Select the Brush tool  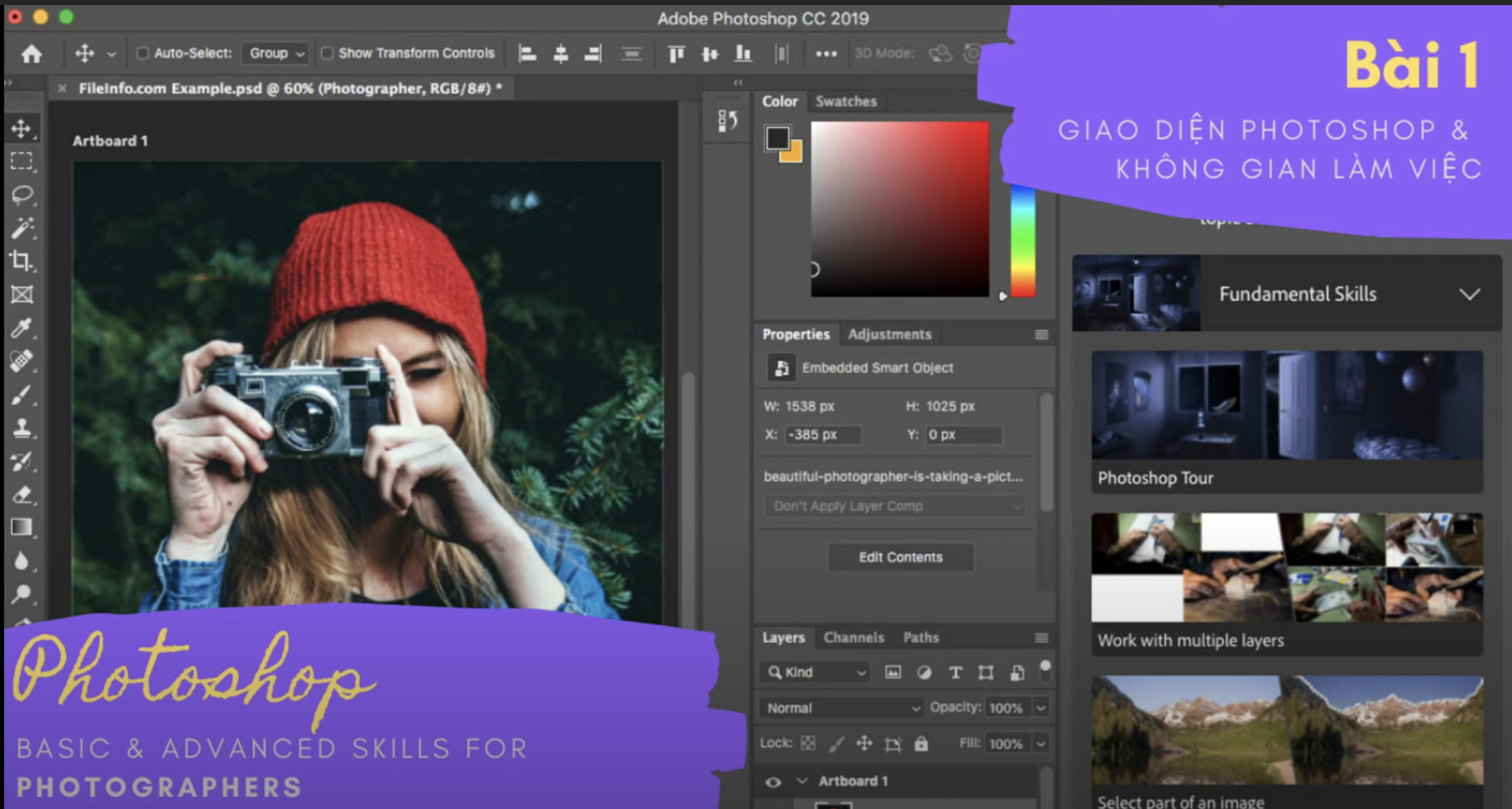click(22, 395)
